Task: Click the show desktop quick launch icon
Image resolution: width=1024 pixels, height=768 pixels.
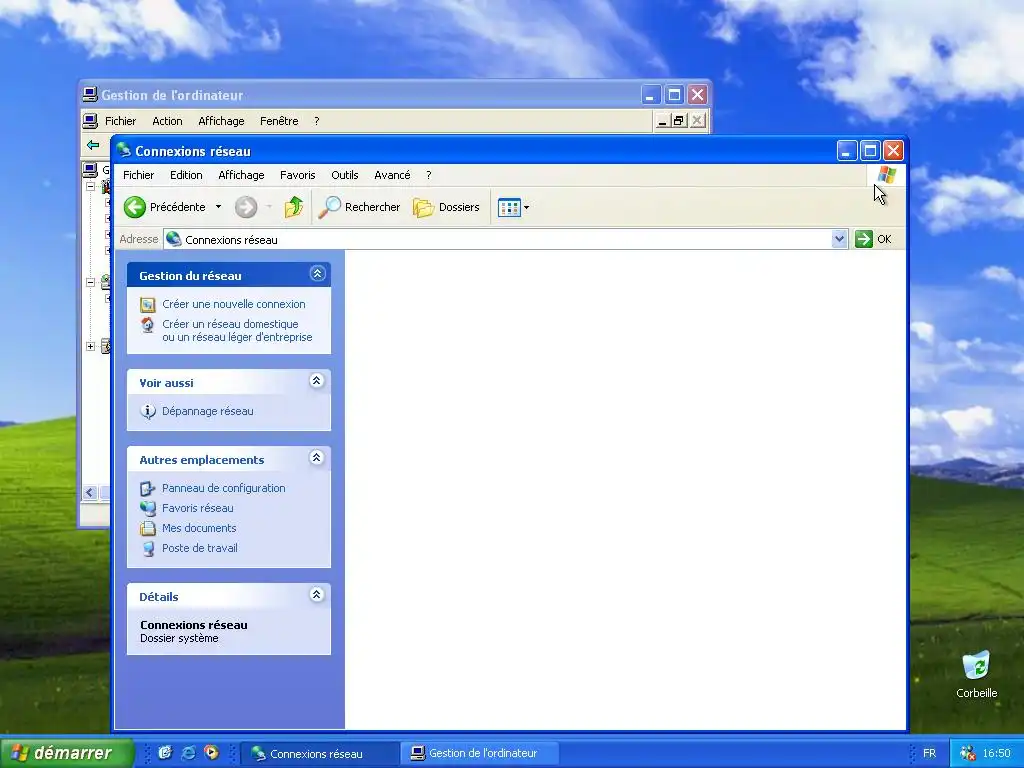Action: coord(165,753)
